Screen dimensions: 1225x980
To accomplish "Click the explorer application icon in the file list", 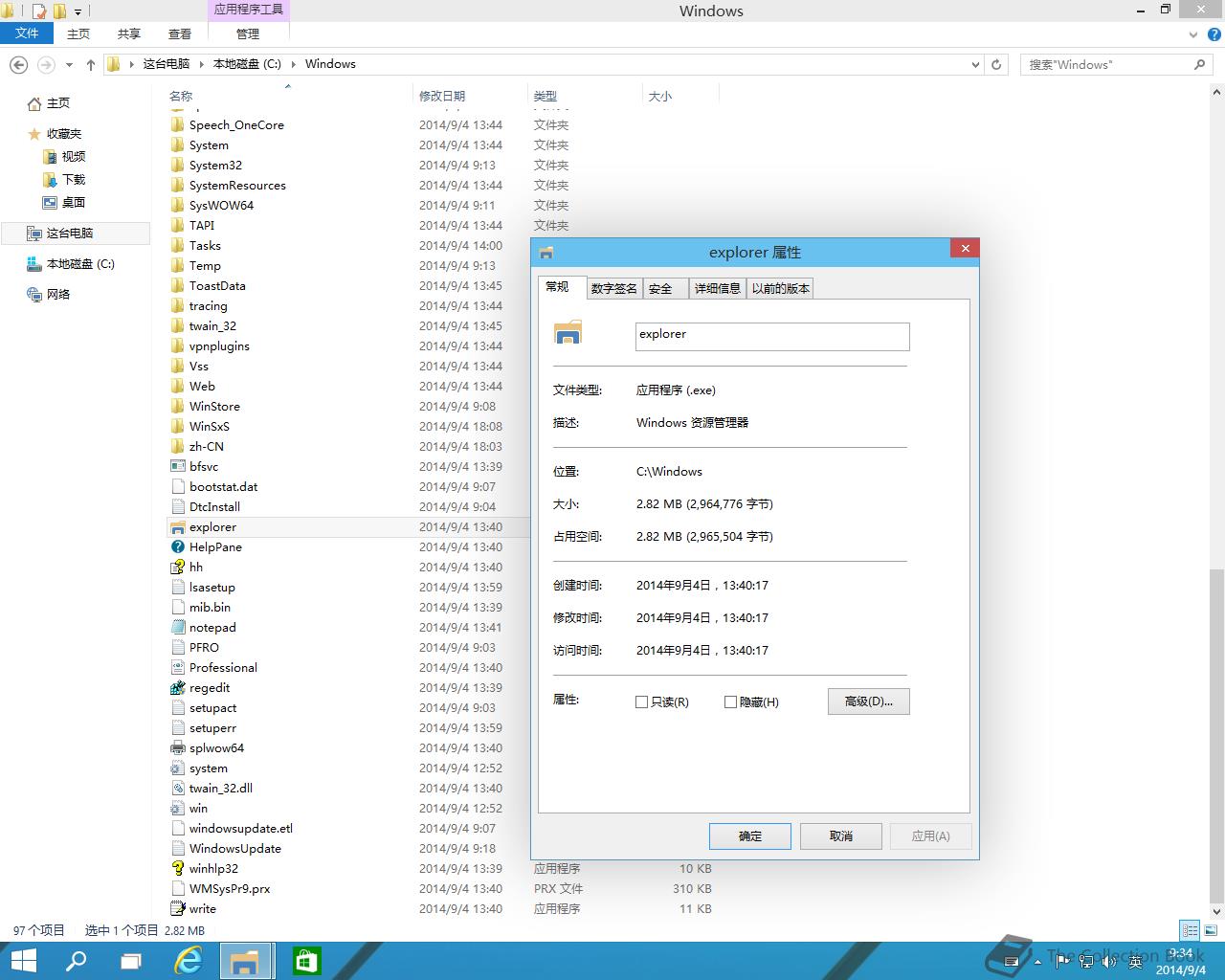I will coord(177,527).
